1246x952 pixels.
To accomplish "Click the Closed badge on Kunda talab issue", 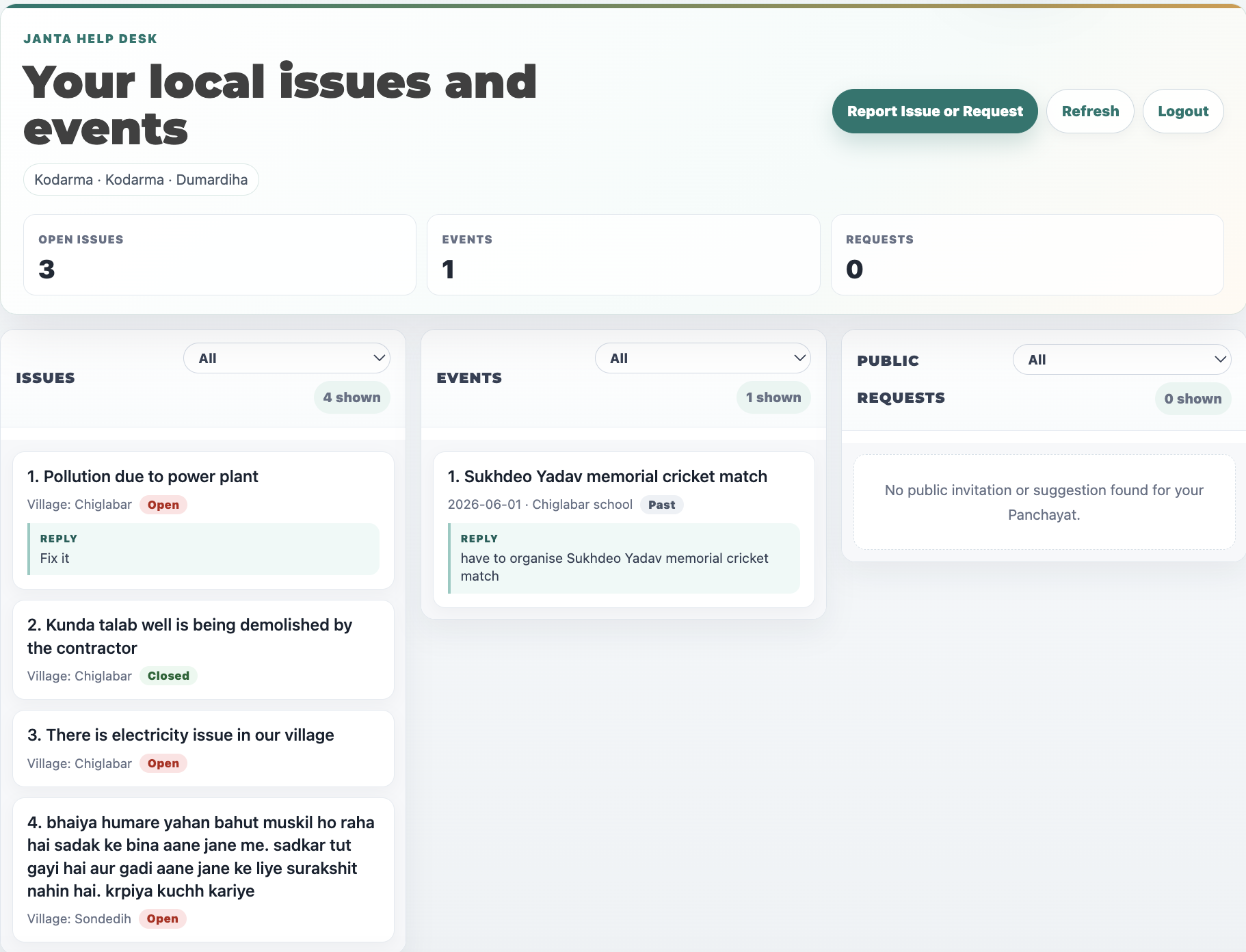I will point(168,676).
